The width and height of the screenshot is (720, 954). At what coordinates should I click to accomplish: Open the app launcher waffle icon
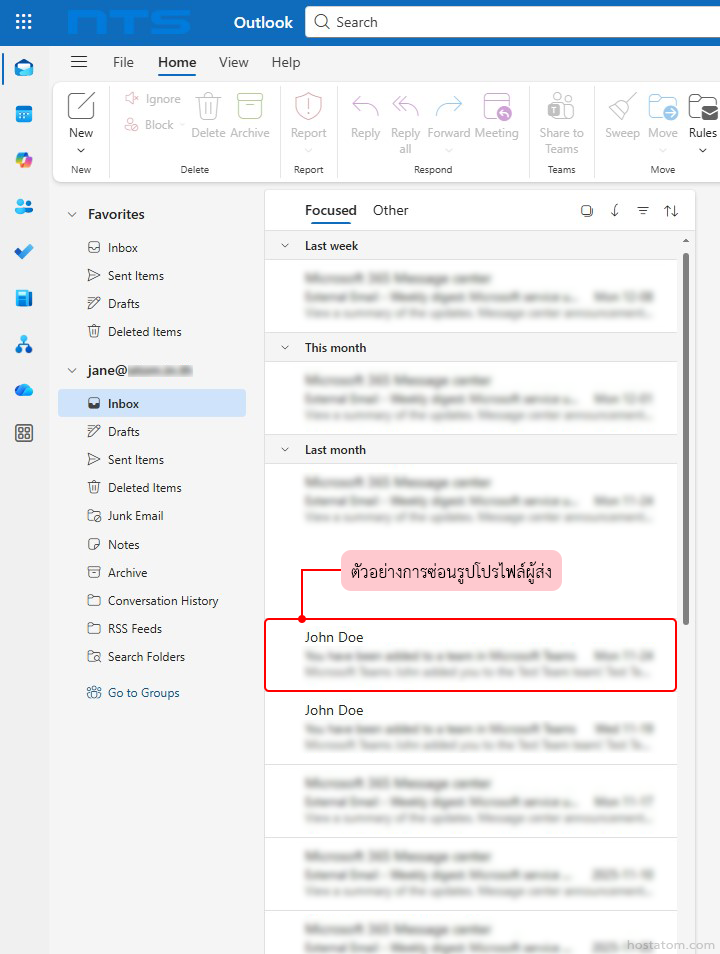[x=24, y=23]
